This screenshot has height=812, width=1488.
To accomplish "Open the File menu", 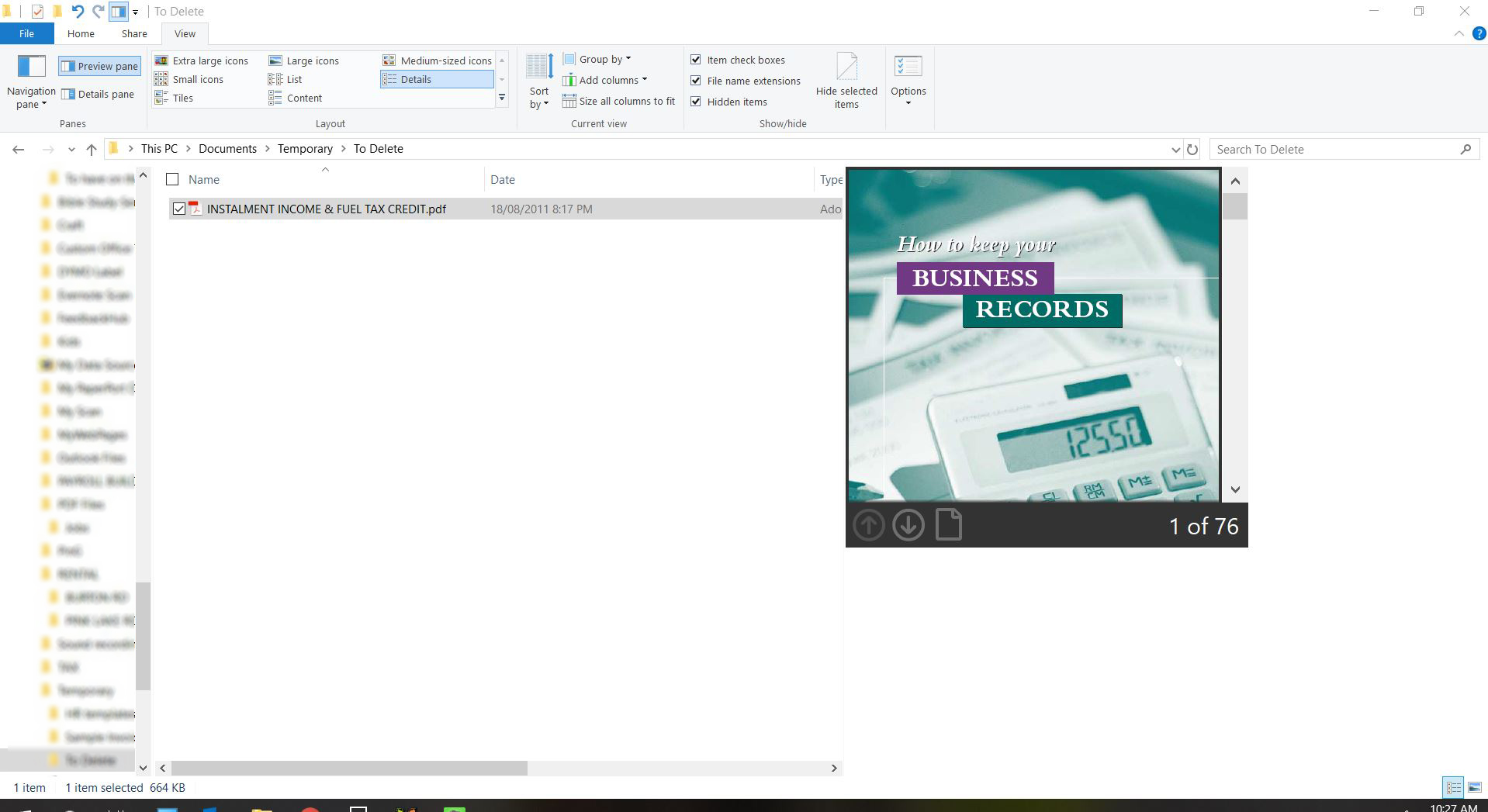I will (26, 33).
